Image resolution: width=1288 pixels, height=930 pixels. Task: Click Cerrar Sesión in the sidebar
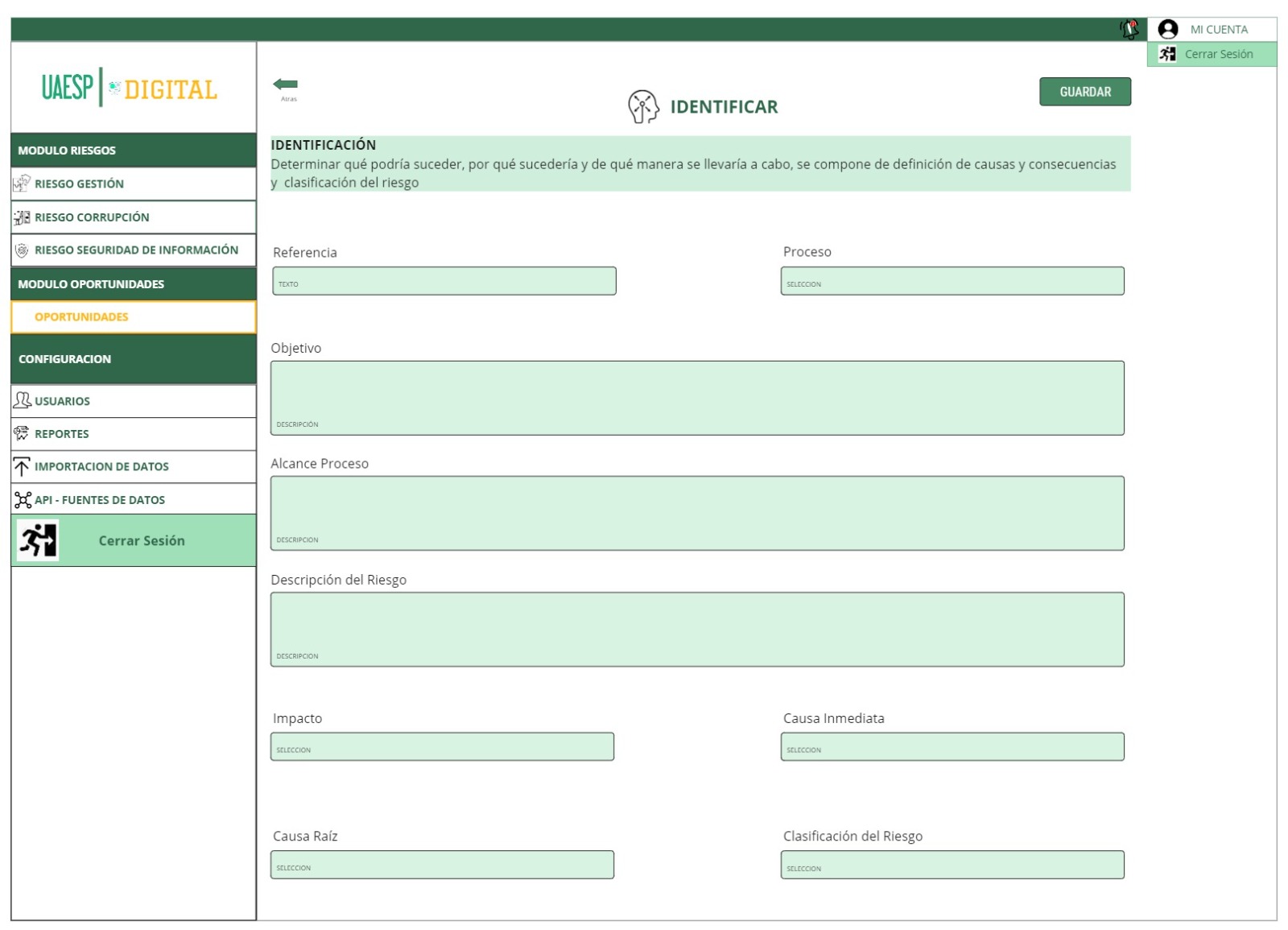pyautogui.click(x=134, y=540)
